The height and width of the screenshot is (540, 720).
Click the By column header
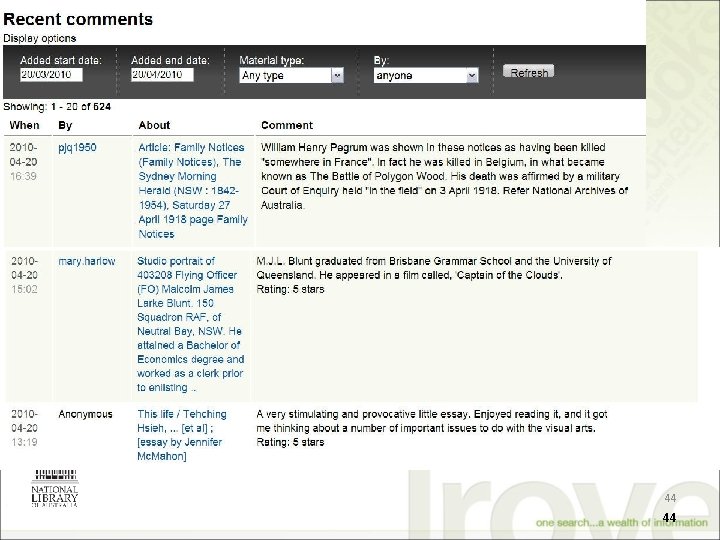65,125
